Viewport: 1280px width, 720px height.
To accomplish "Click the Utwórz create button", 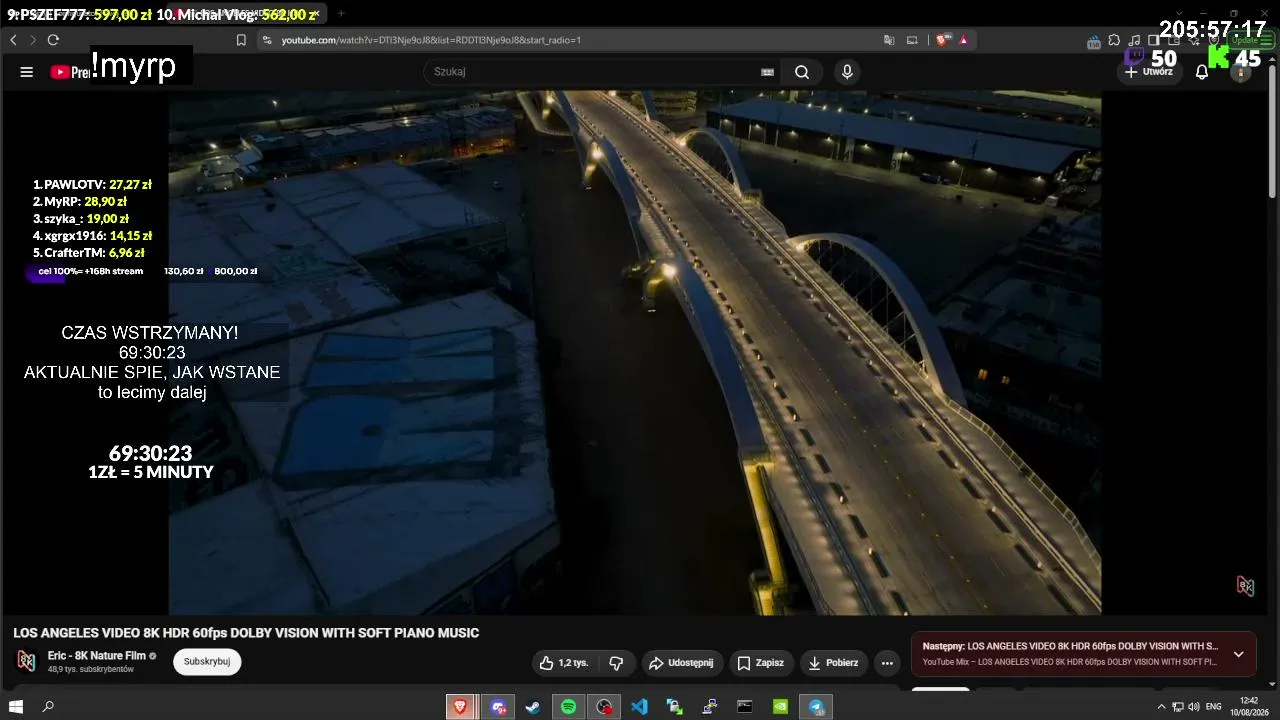I will pyautogui.click(x=1149, y=72).
